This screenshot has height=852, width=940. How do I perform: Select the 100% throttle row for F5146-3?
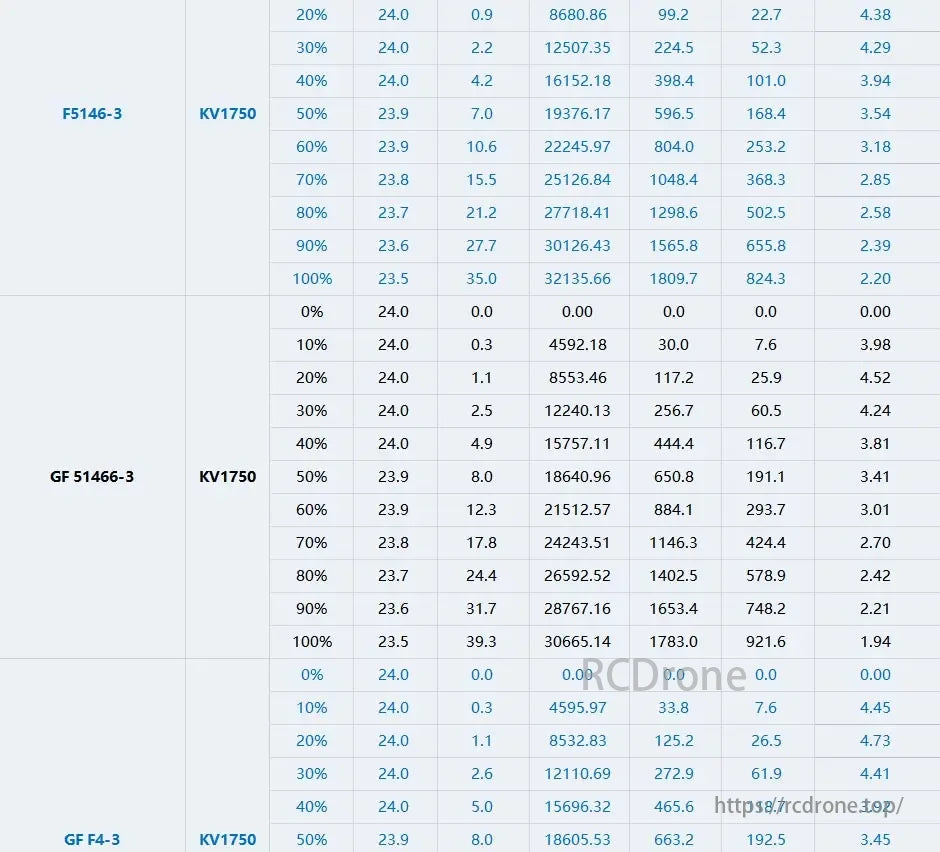[311, 279]
